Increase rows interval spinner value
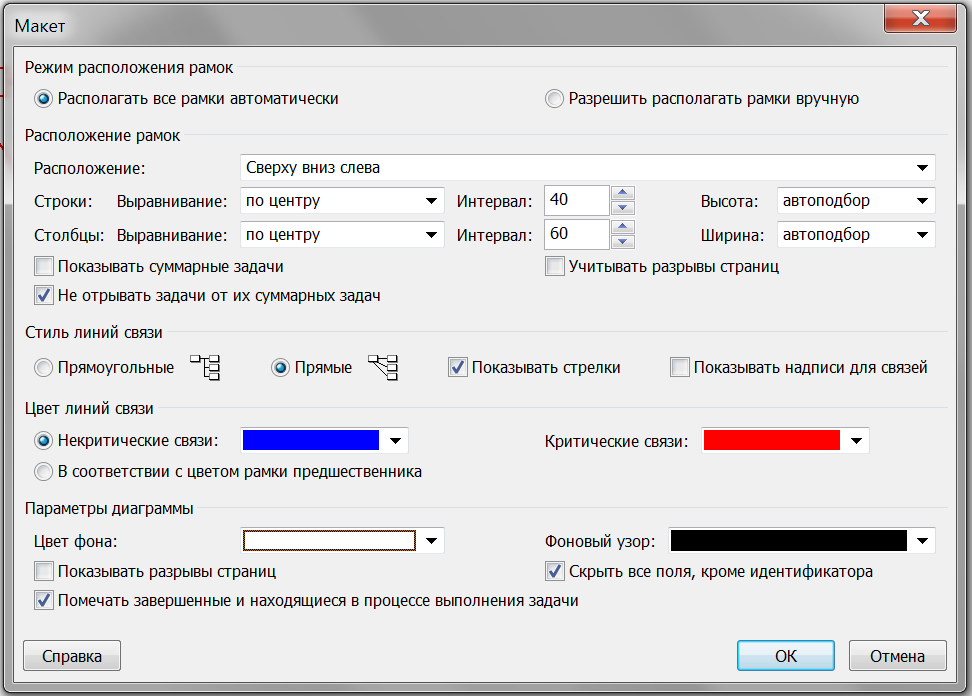This screenshot has width=972, height=696. (x=623, y=193)
